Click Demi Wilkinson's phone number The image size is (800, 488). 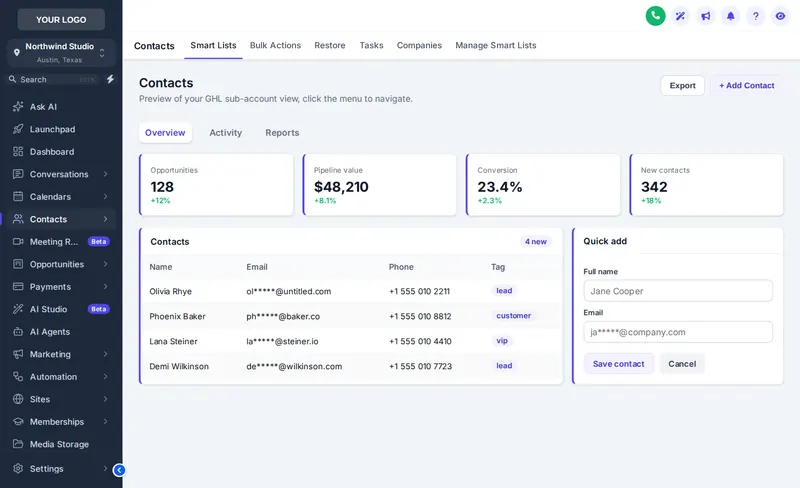420,367
